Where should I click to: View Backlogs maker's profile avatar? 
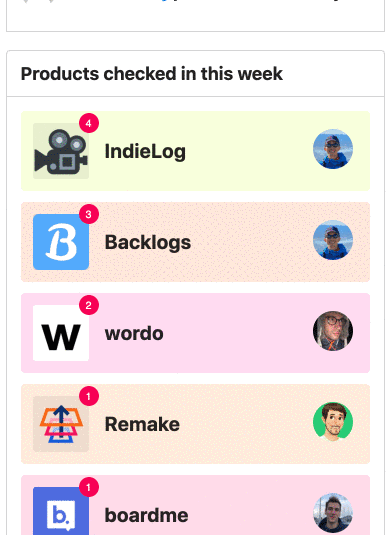click(333, 240)
